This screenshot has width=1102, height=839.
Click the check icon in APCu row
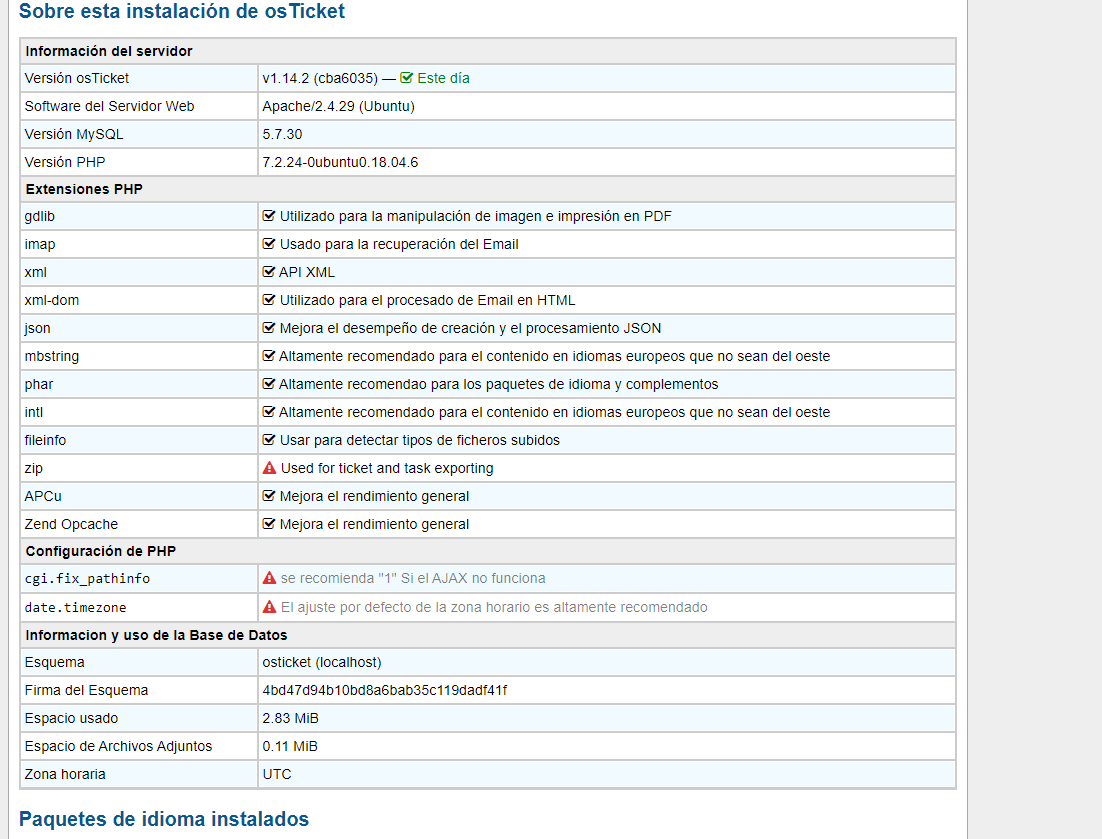click(x=269, y=496)
